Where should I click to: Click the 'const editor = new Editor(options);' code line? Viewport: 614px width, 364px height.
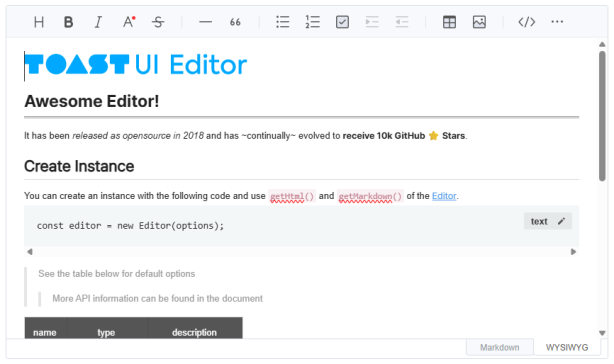130,226
